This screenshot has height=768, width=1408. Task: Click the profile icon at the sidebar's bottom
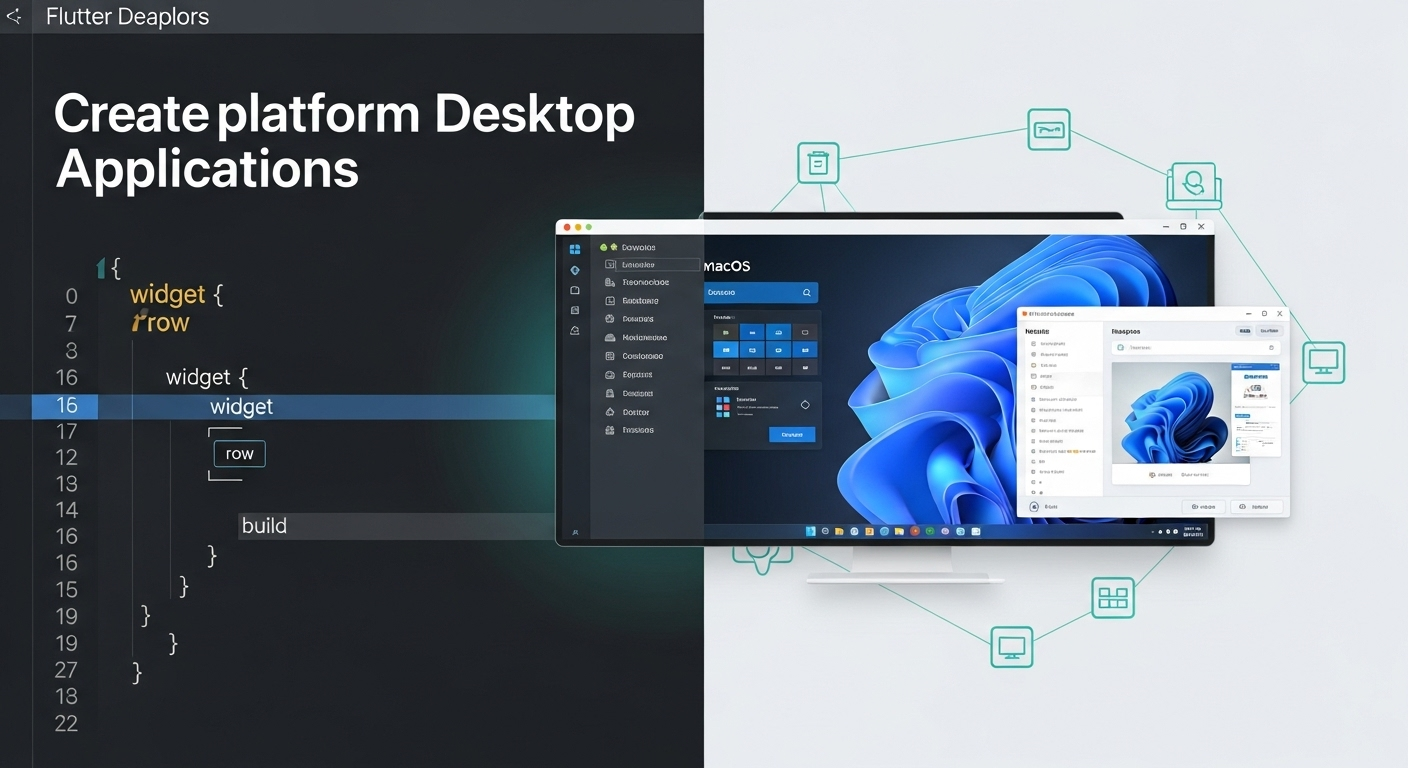(574, 531)
